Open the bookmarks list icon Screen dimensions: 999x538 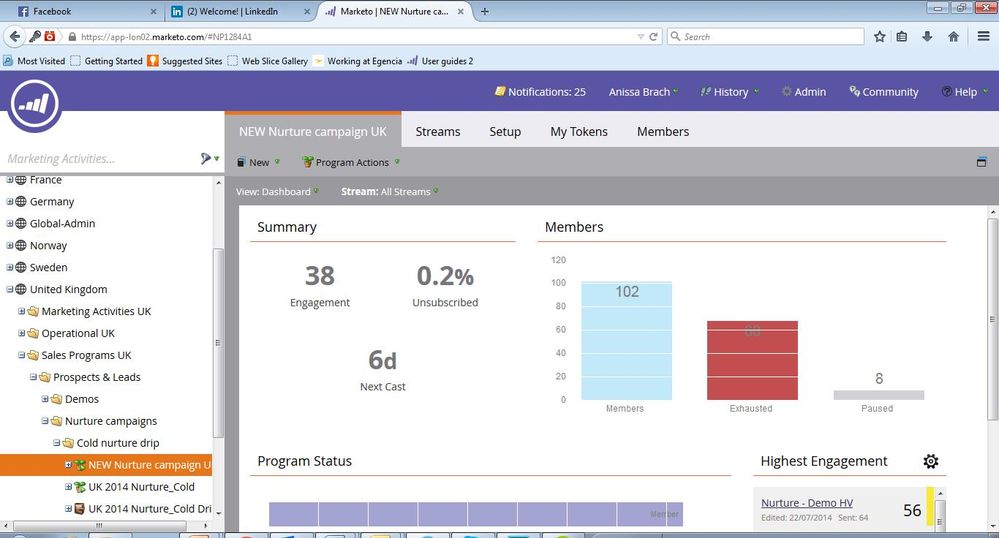click(902, 37)
